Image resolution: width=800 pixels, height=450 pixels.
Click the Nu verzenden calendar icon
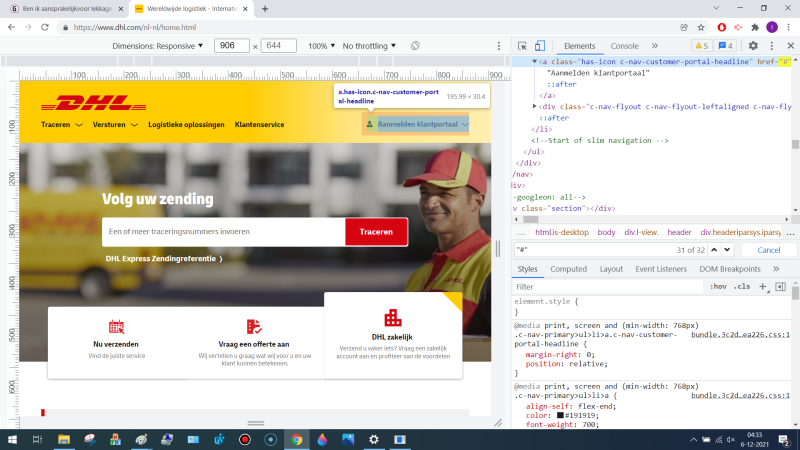pyautogui.click(x=116, y=326)
